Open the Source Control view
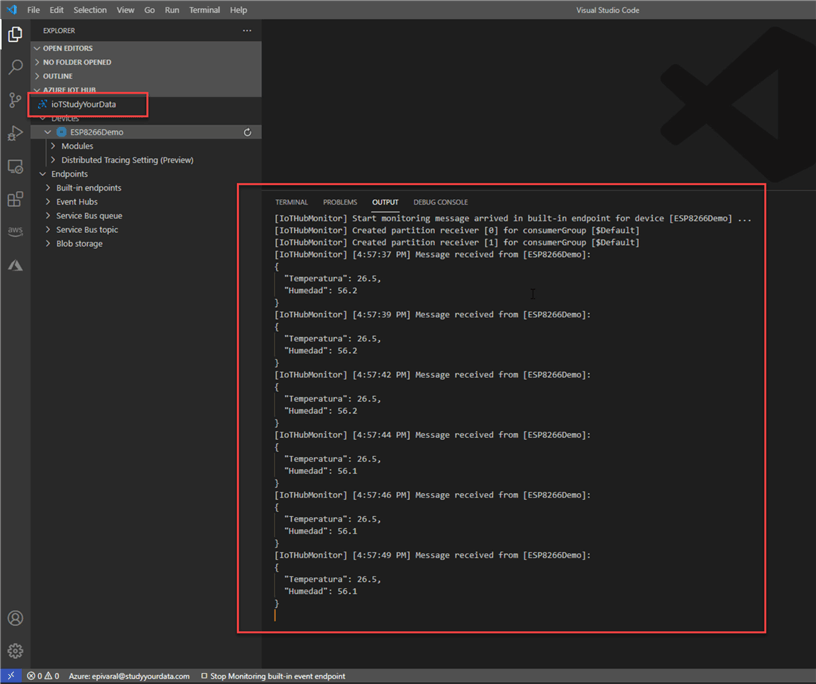The image size is (816, 684). (15, 100)
